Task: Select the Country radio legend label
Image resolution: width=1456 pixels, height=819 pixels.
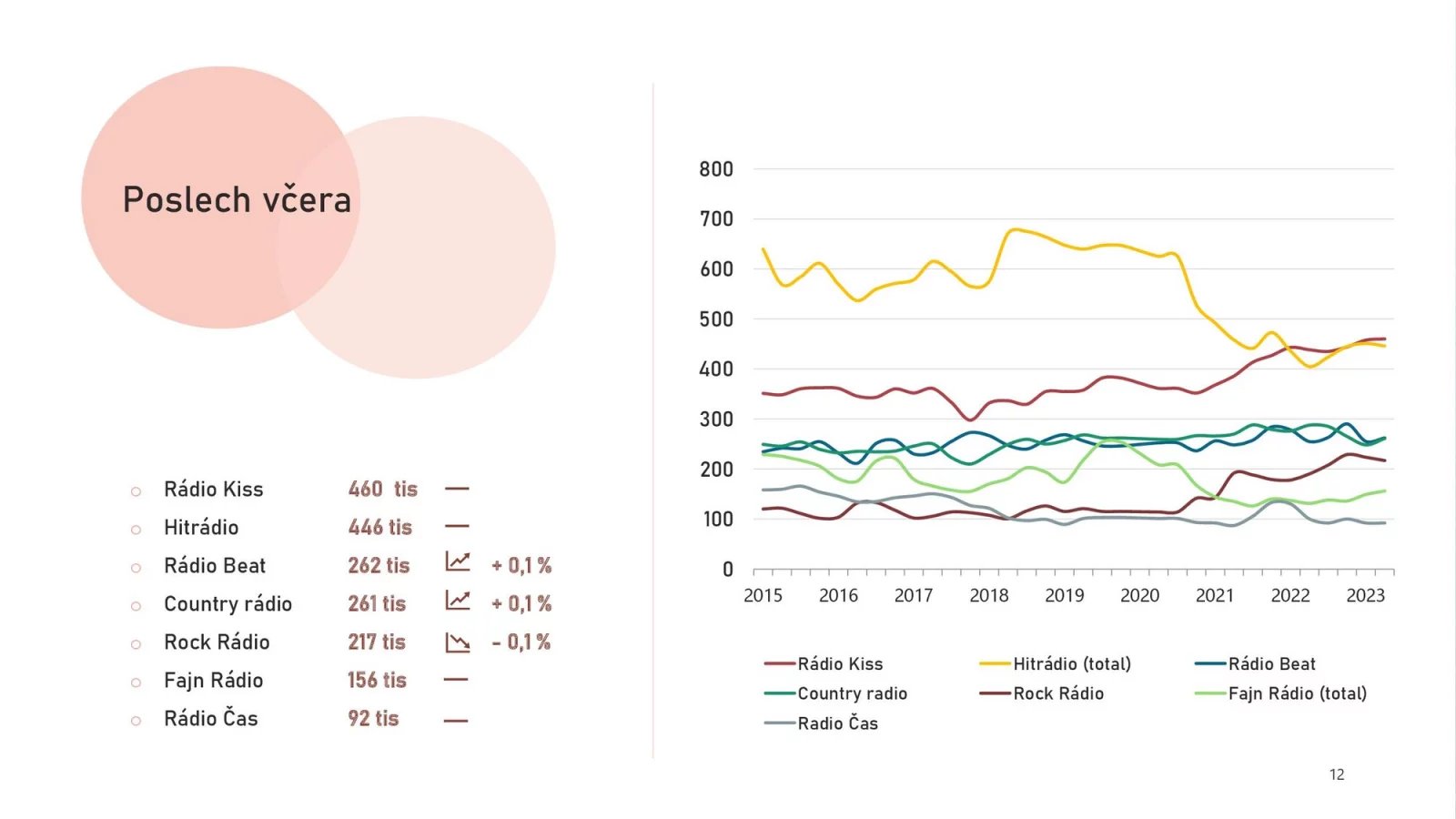Action: (852, 693)
